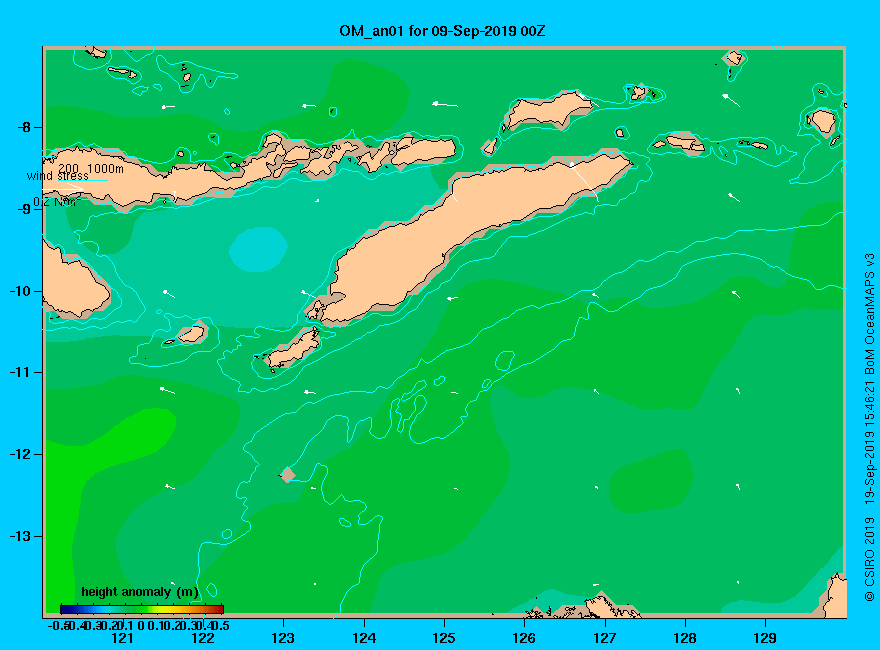Click latitude axis label "-8"
This screenshot has height=650, width=880.
[x=24, y=127]
